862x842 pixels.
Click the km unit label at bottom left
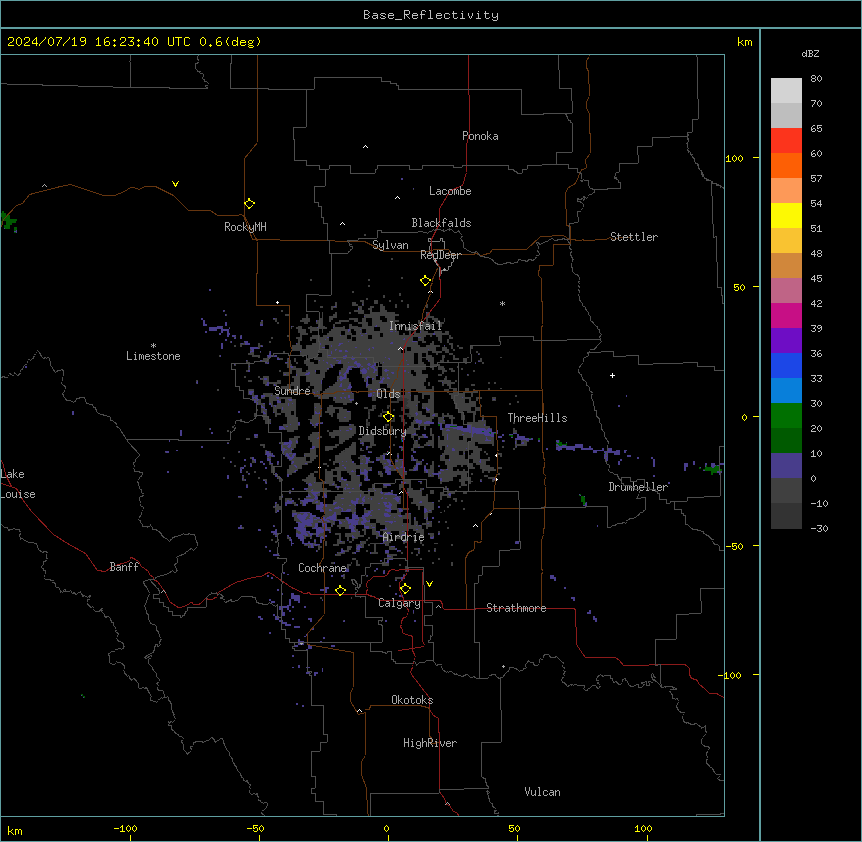(x=15, y=830)
